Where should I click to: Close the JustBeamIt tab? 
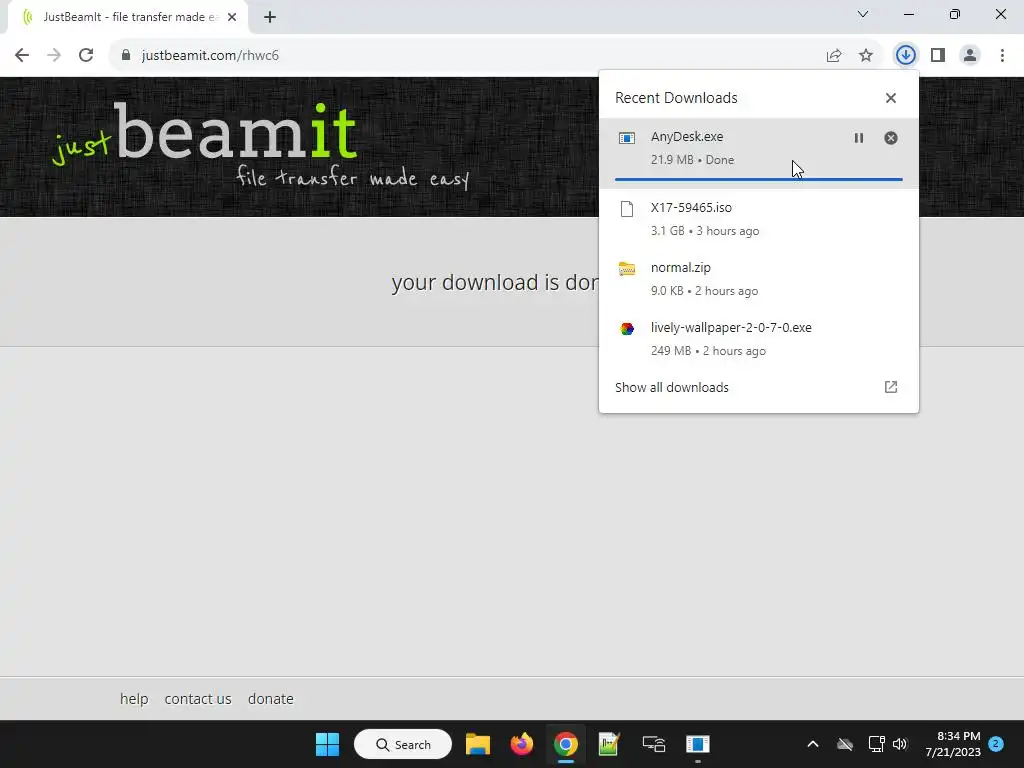[232, 17]
